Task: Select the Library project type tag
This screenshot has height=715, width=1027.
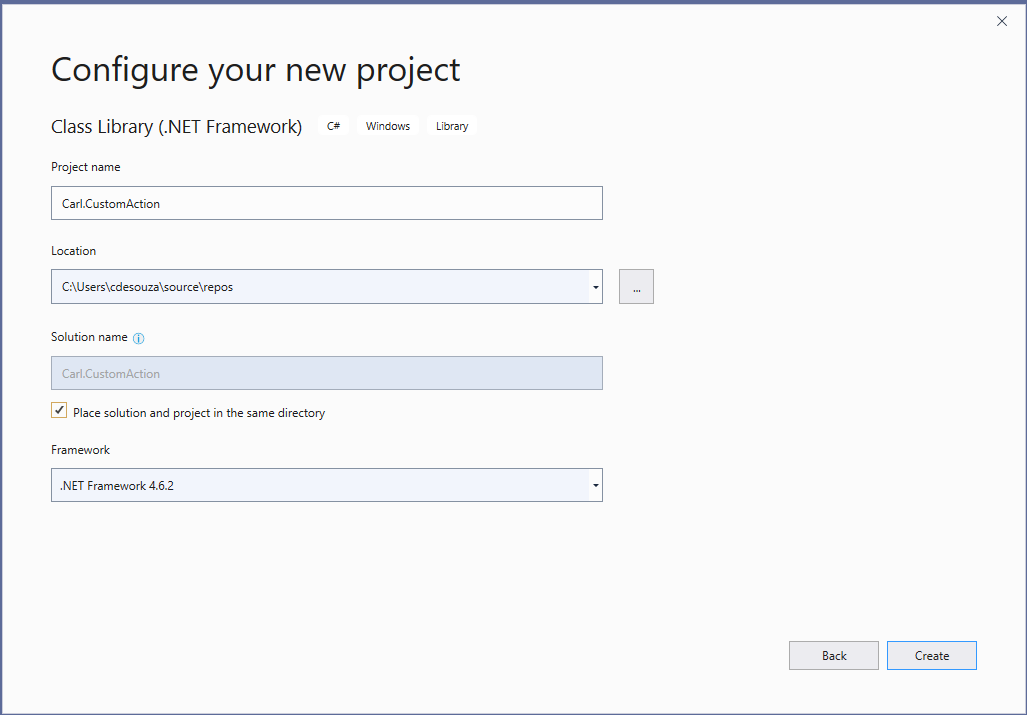Action: click(x=451, y=126)
